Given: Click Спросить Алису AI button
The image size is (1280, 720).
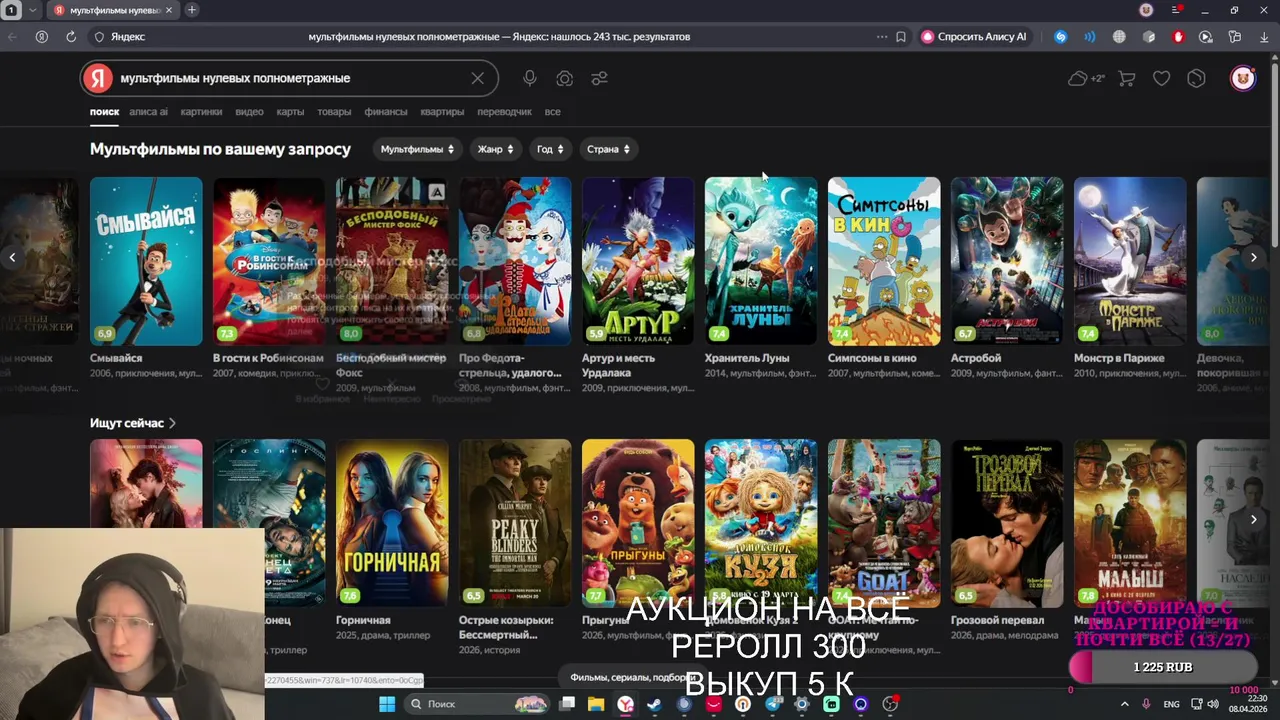Looking at the screenshot, I should pyautogui.click(x=974, y=36).
